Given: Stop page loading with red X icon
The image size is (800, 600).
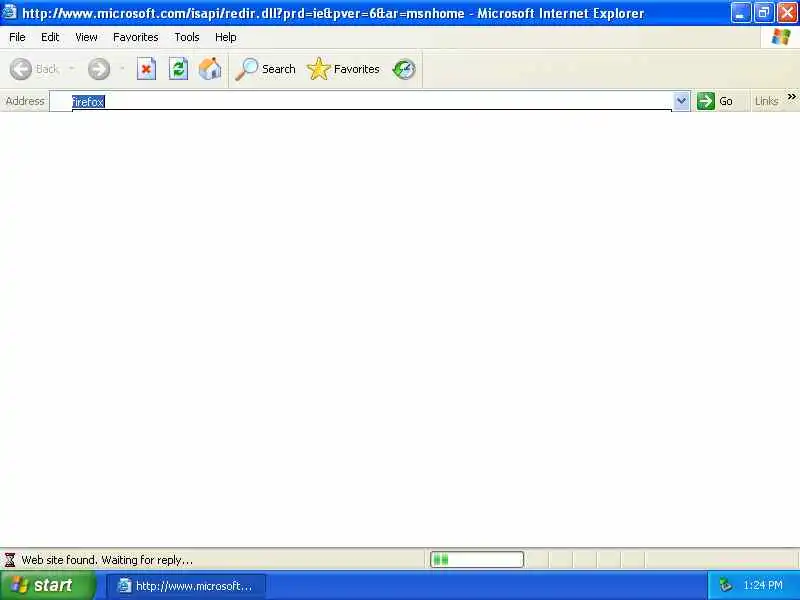Looking at the screenshot, I should click(x=146, y=69).
